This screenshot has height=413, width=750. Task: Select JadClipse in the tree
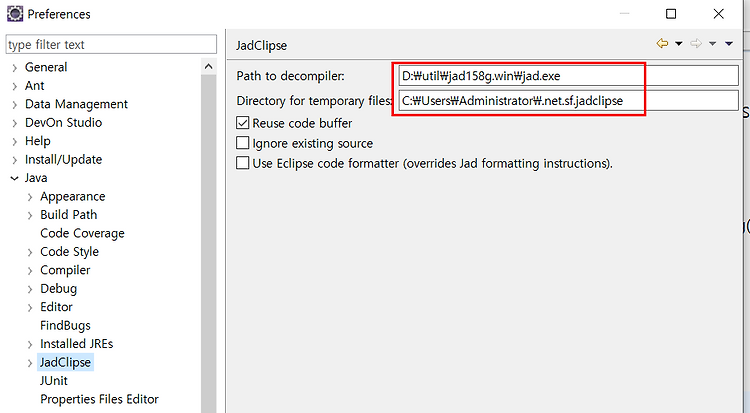[x=65, y=362]
